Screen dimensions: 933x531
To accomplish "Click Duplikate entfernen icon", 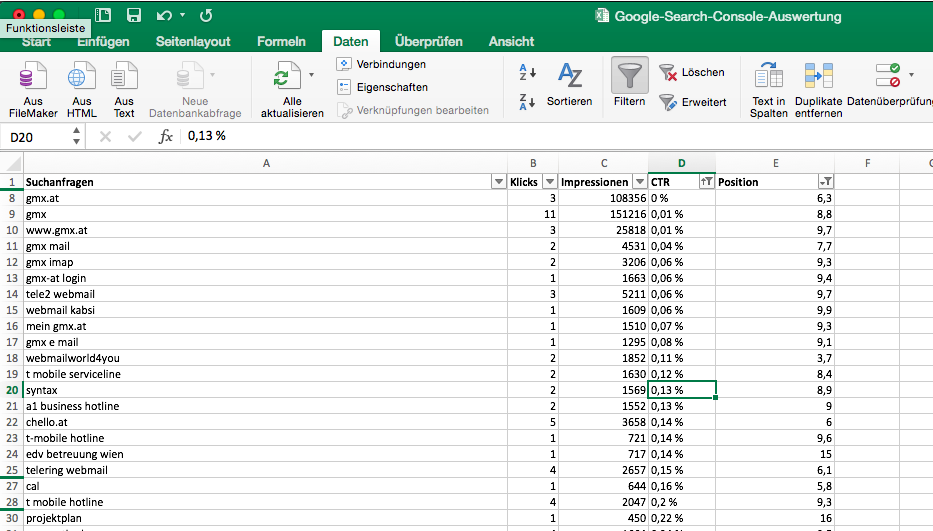I will pyautogui.click(x=818, y=77).
